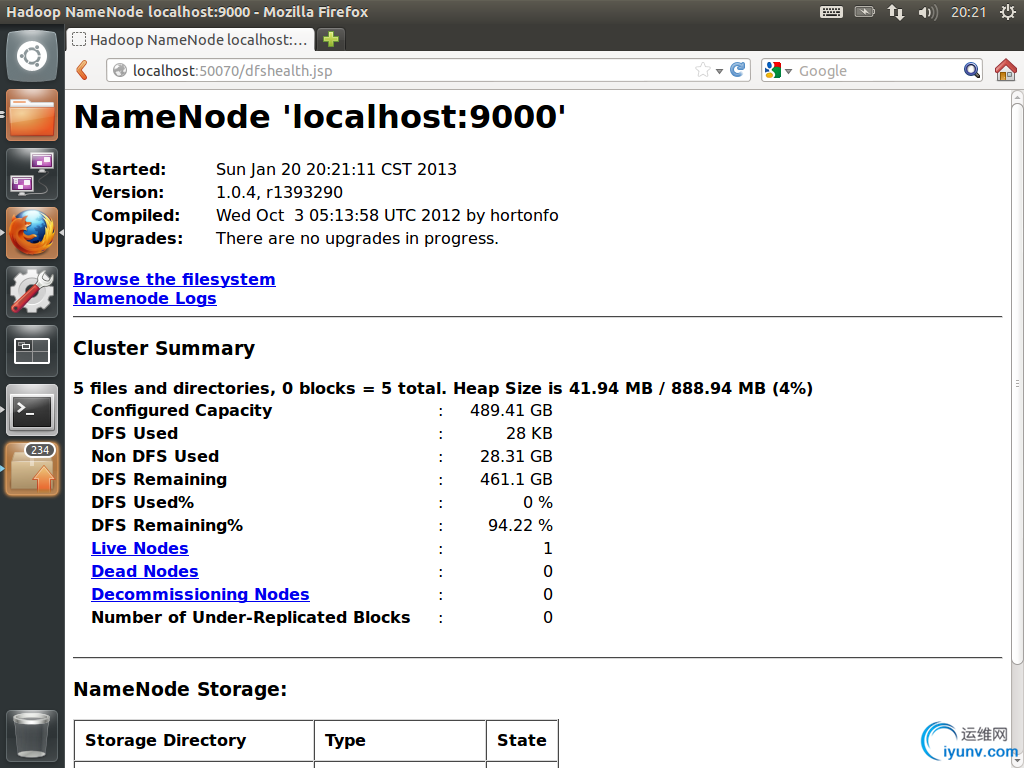Click the Non DFS Used value 28.31 GB
Screen dimensions: 1024x768
517,456
